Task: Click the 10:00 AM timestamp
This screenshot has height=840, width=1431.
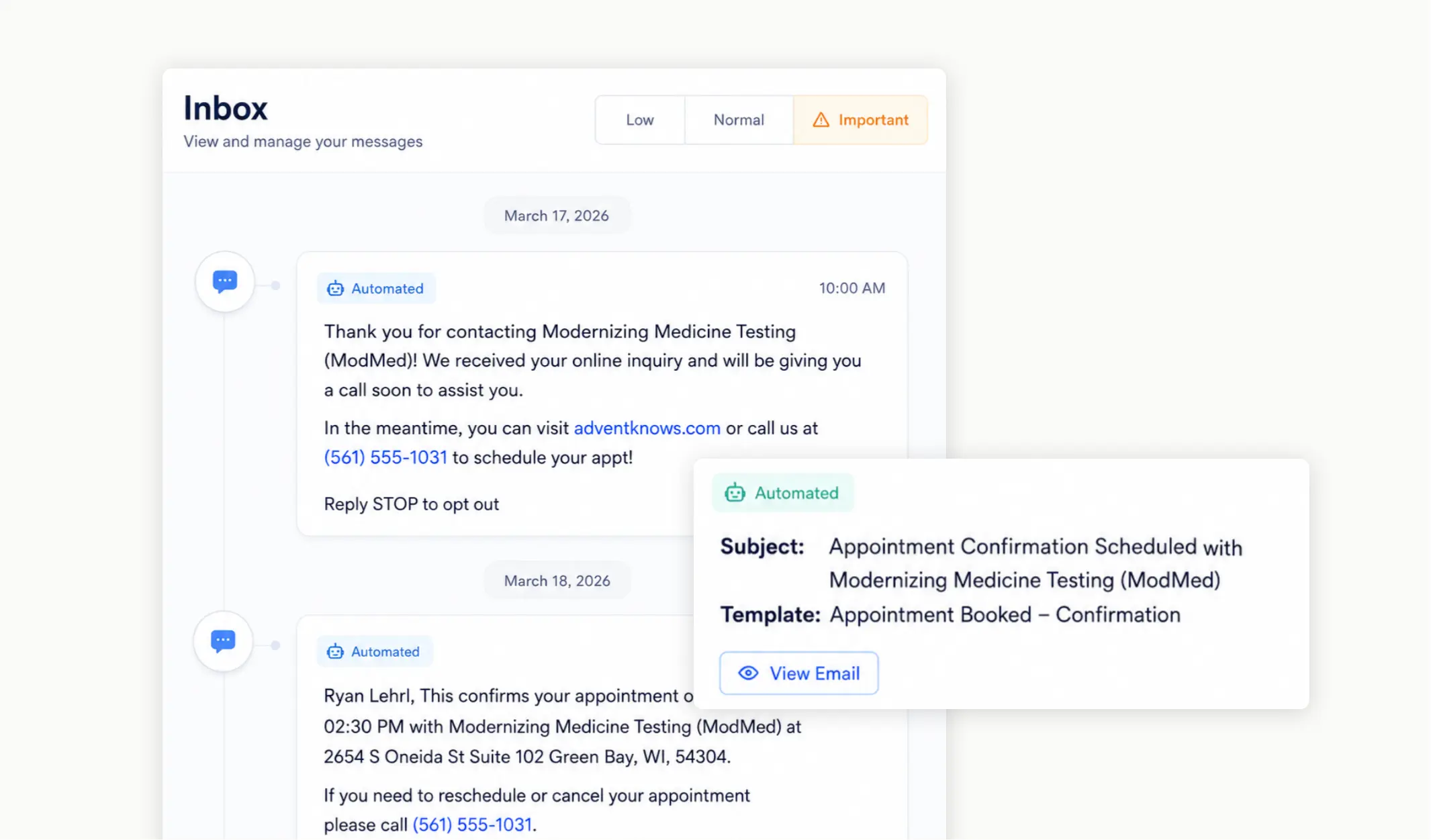Action: pos(851,288)
